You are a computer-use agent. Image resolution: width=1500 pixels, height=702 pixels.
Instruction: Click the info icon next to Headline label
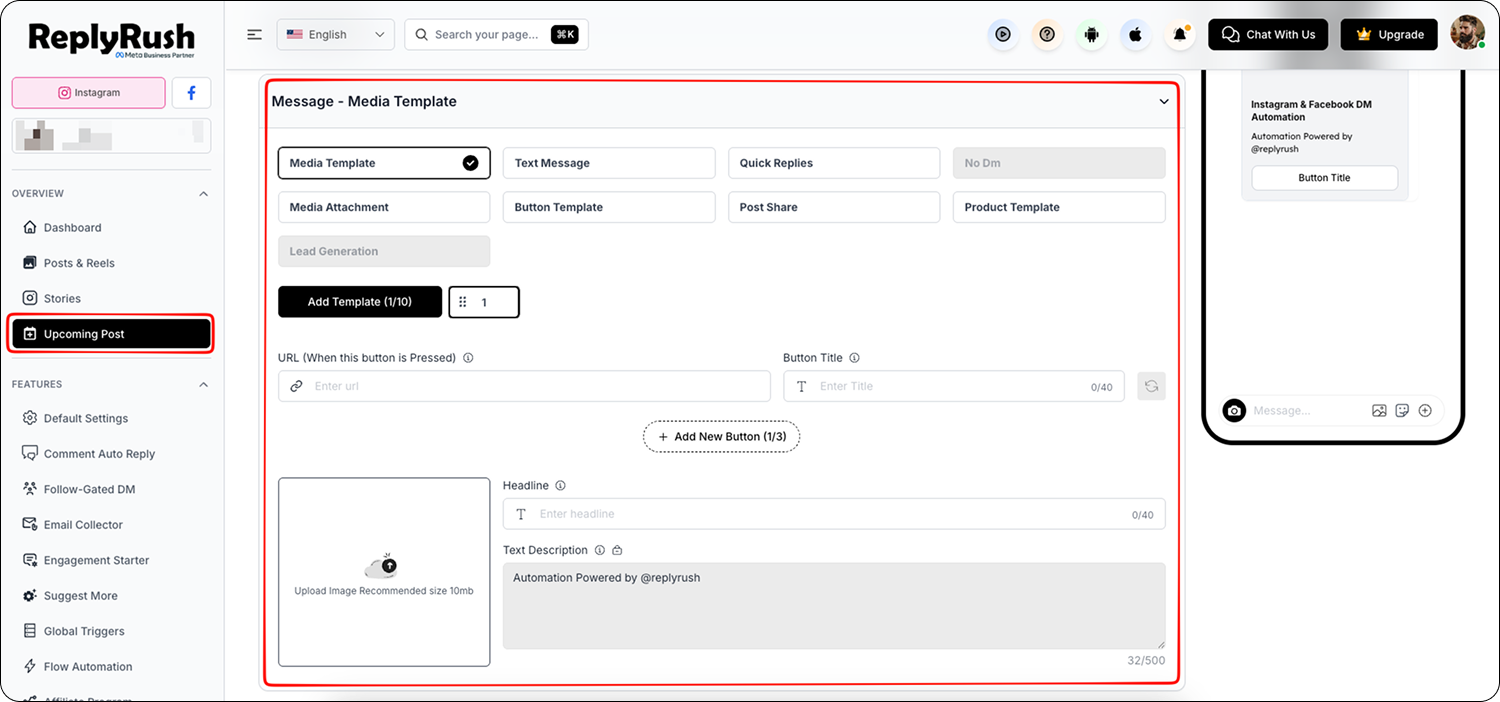560,486
